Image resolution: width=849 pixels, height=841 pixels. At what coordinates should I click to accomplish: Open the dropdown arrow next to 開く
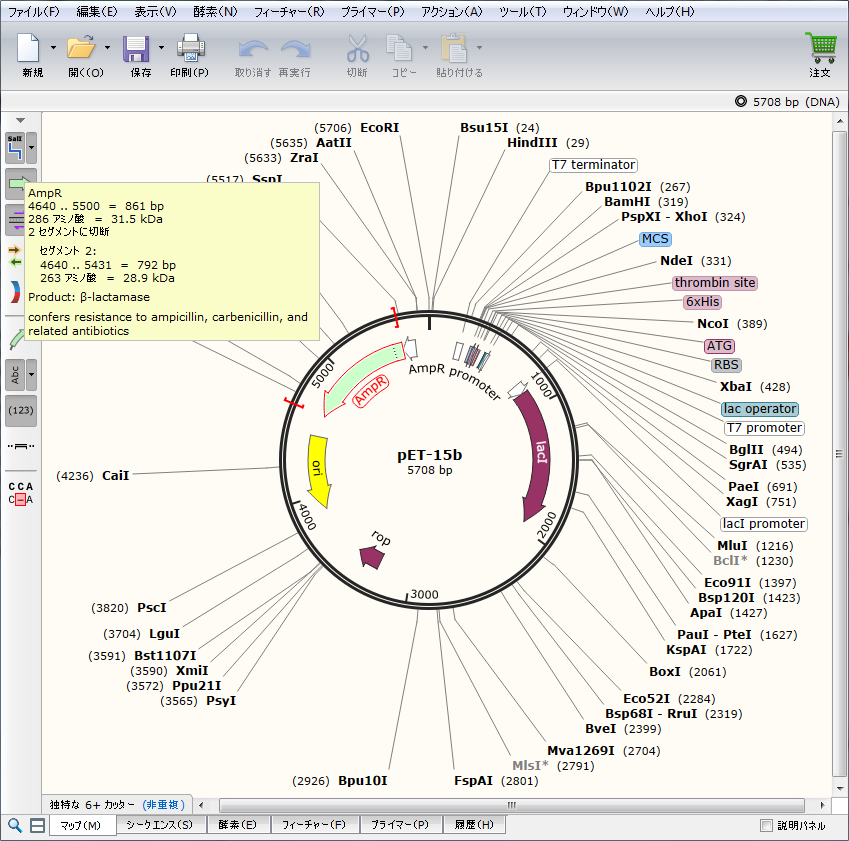(x=107, y=48)
